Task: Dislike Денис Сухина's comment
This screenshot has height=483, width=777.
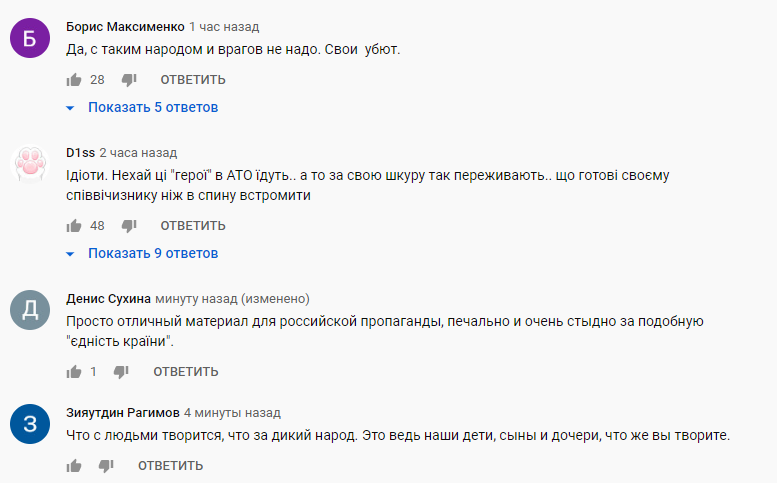Action: (x=121, y=372)
